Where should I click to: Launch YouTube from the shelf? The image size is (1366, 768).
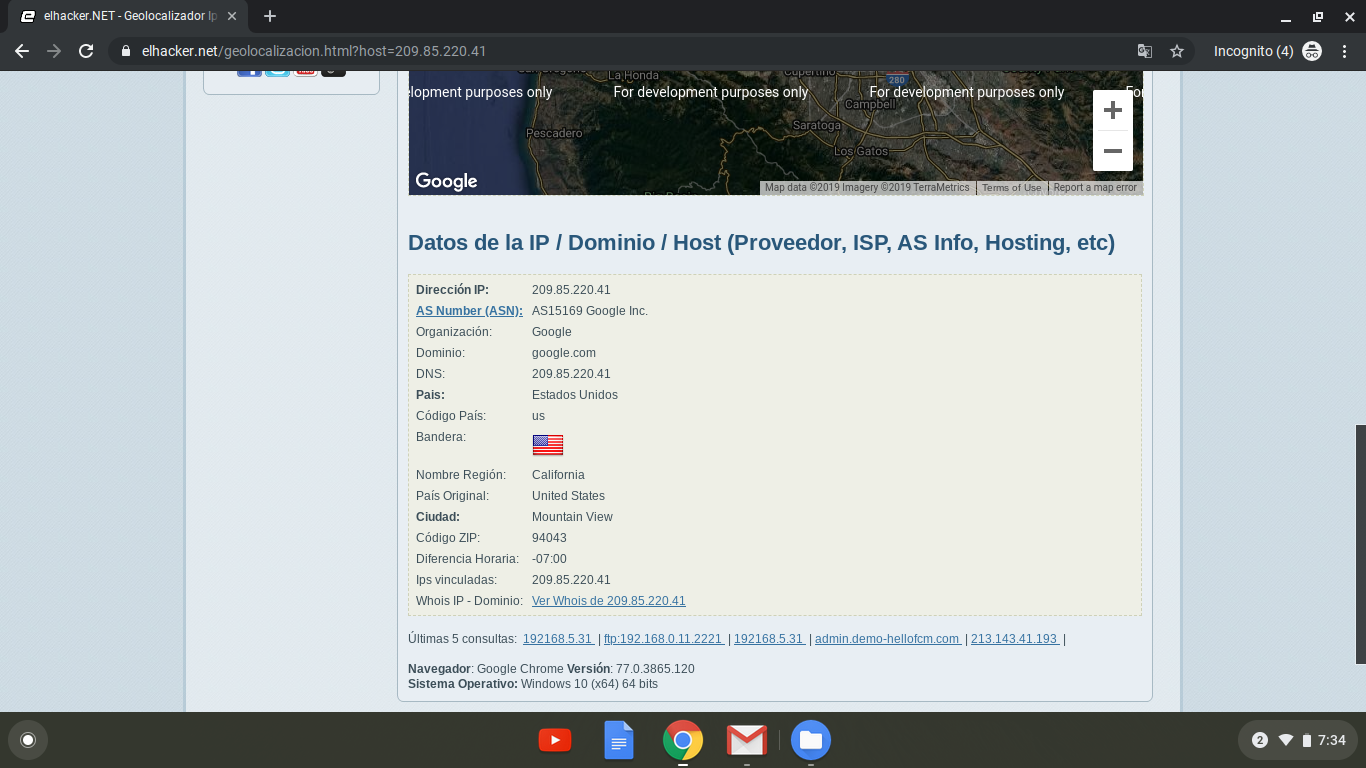pos(555,740)
